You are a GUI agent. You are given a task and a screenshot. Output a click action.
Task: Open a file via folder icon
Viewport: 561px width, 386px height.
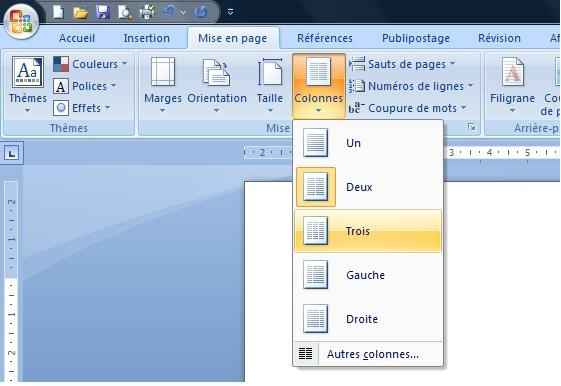(81, 13)
